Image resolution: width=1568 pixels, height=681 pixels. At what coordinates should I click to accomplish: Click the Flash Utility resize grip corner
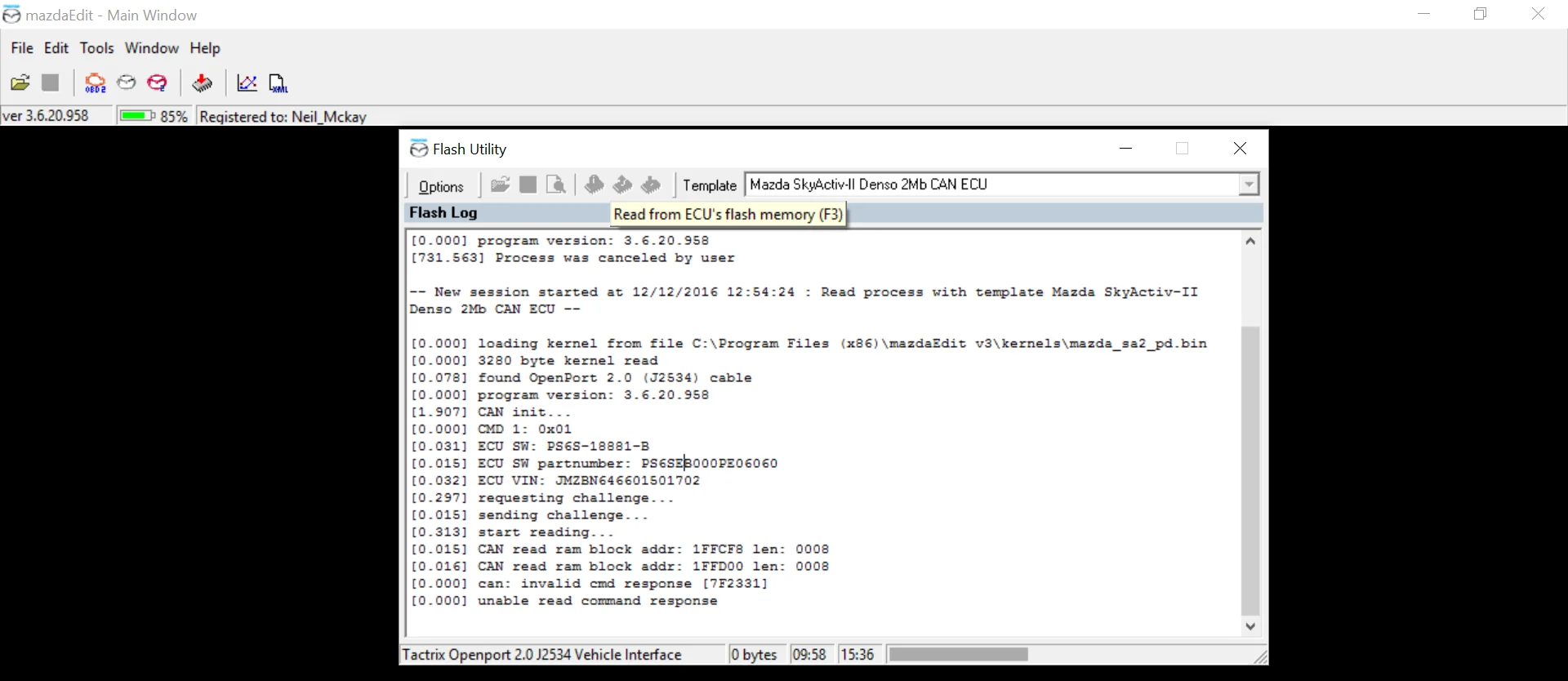1260,657
